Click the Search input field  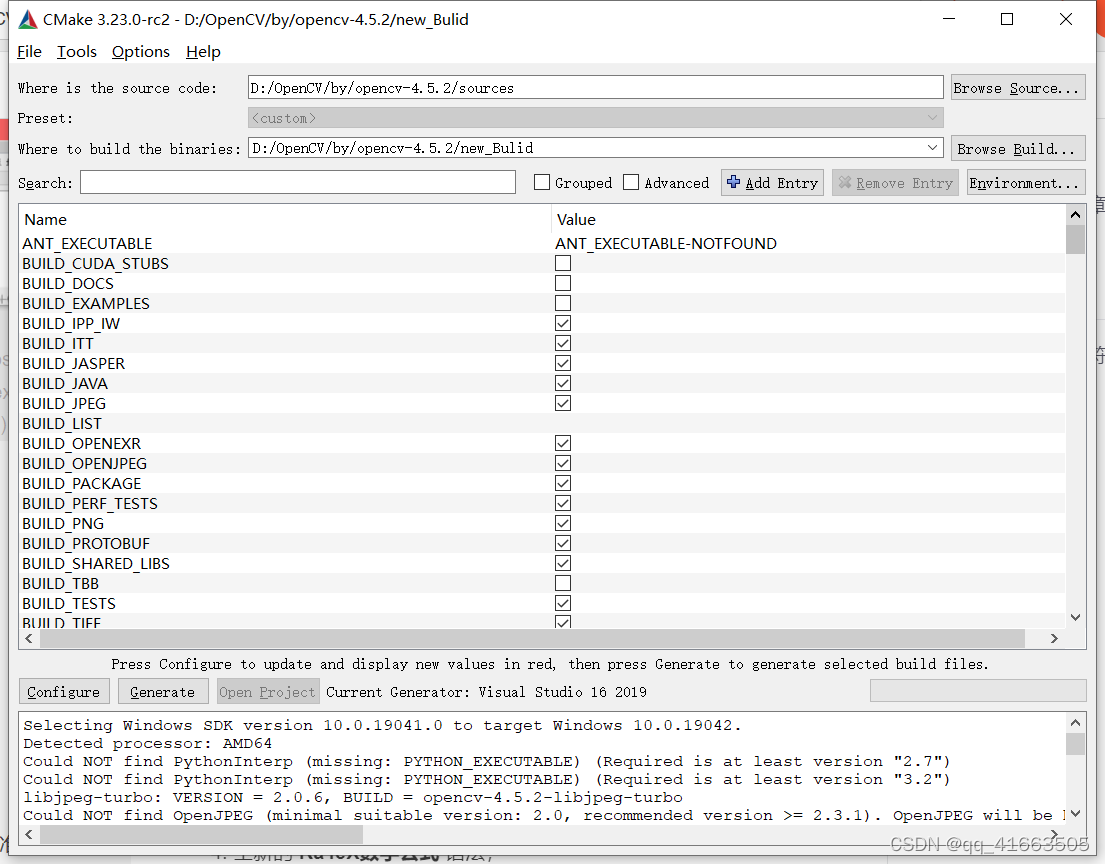(297, 183)
